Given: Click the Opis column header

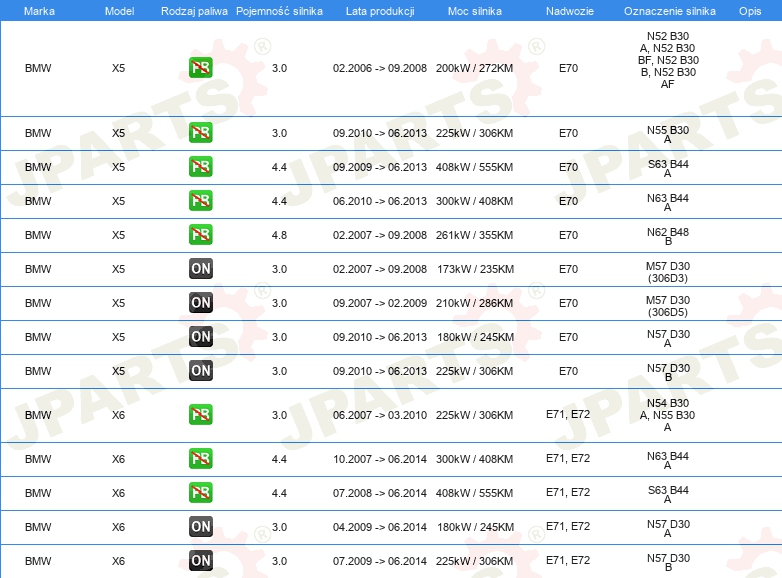Looking at the screenshot, I should coord(749,10).
